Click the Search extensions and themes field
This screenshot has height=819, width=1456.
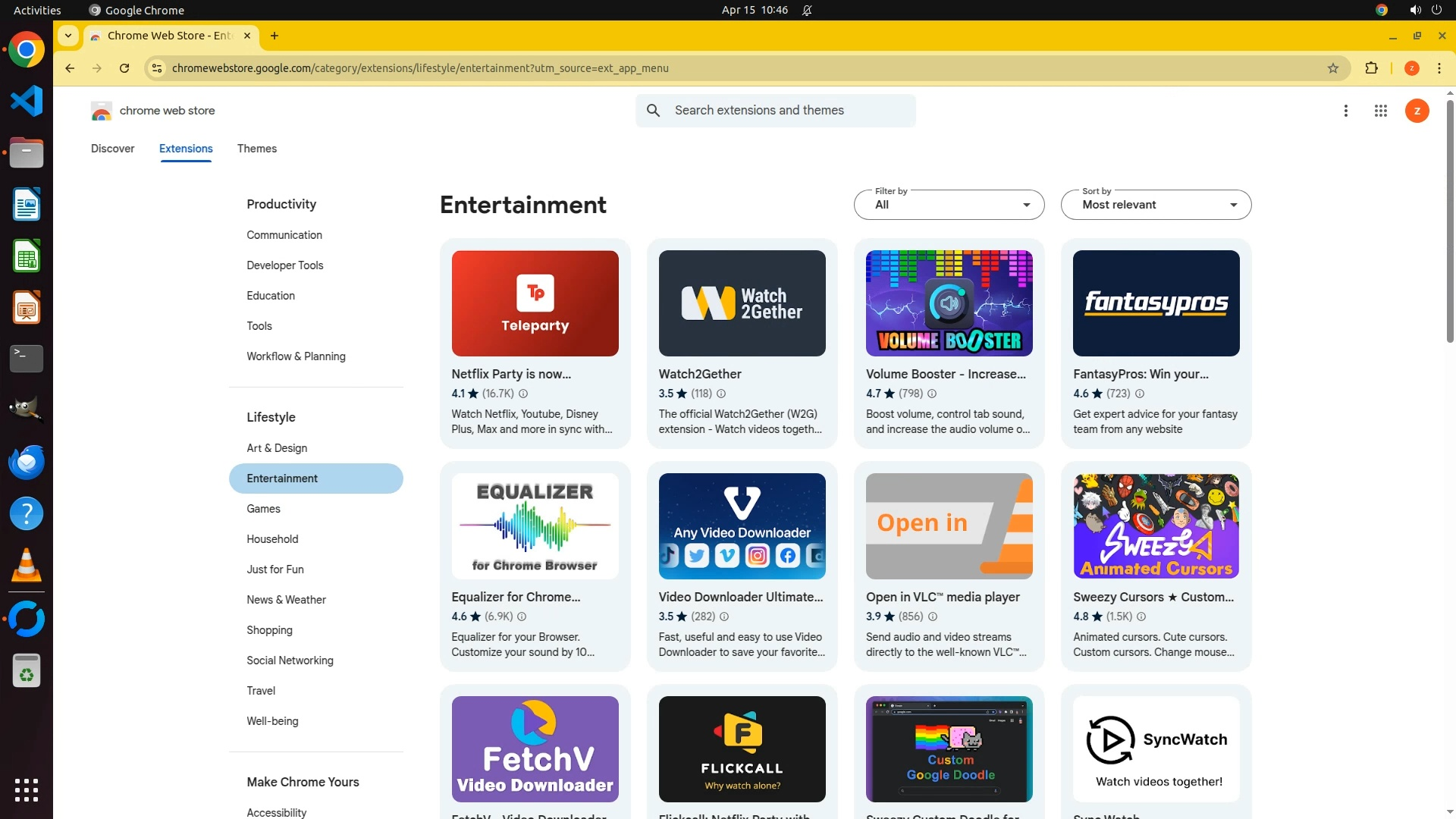point(789,111)
